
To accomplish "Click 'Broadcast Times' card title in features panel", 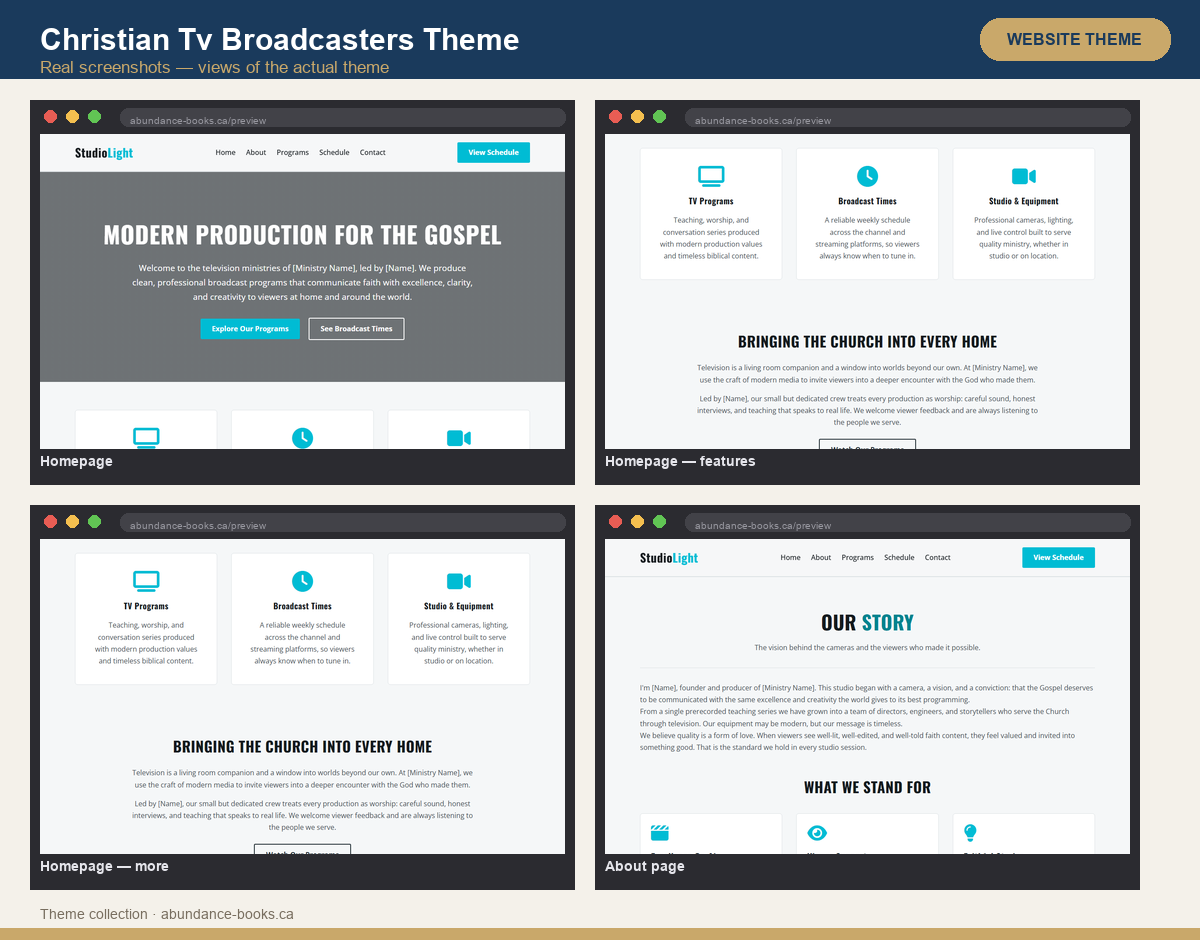I will pyautogui.click(x=867, y=201).
